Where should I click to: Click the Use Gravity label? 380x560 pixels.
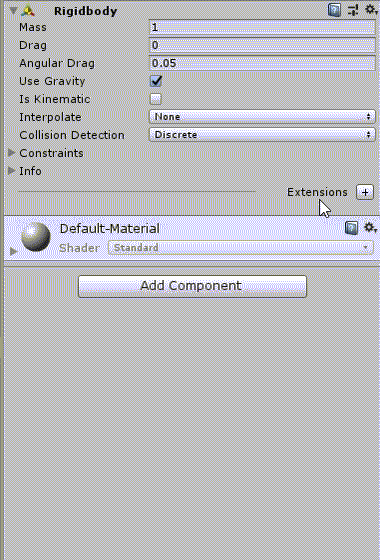coord(52,81)
